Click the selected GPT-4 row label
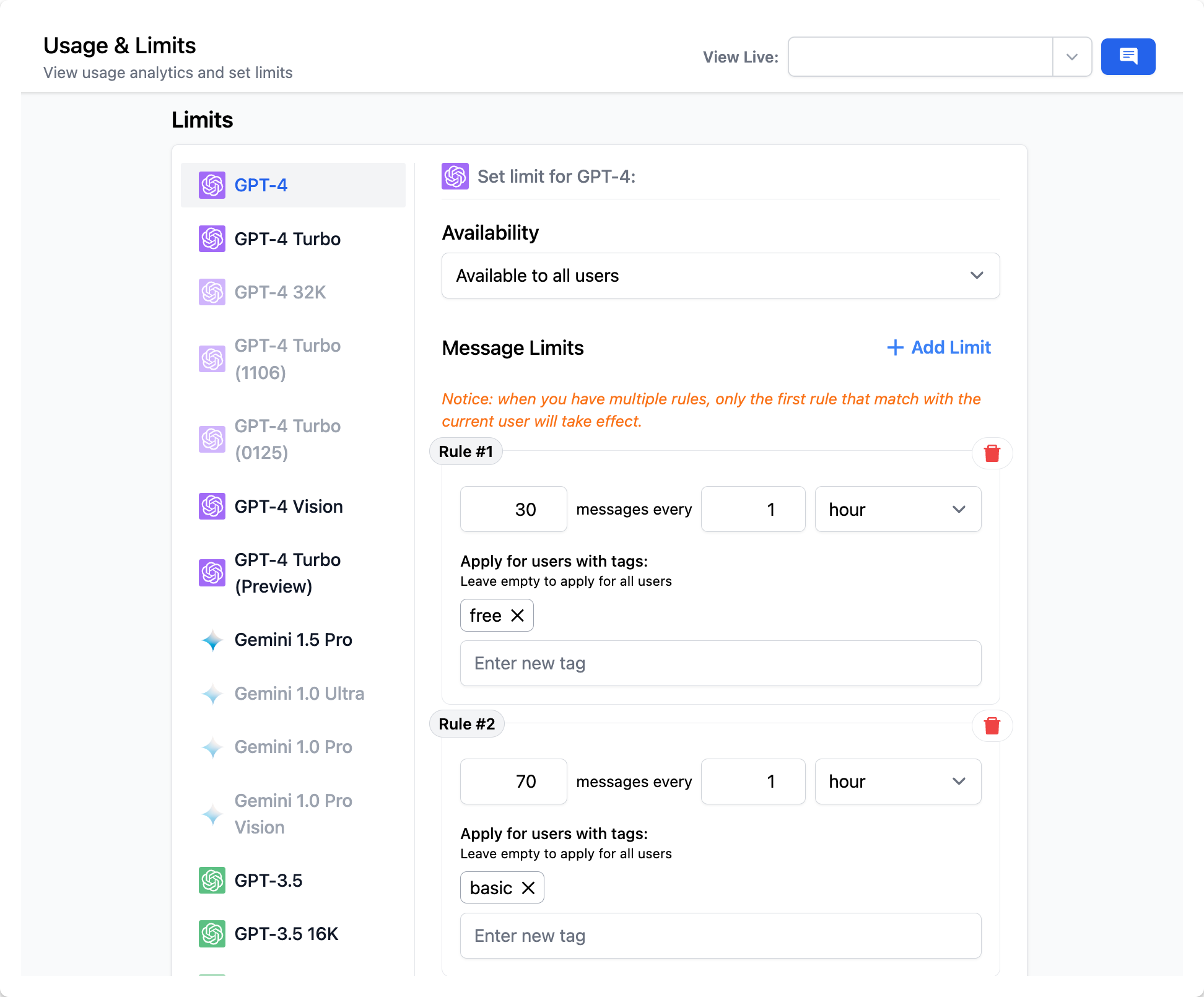Image resolution: width=1204 pixels, height=997 pixels. (261, 185)
